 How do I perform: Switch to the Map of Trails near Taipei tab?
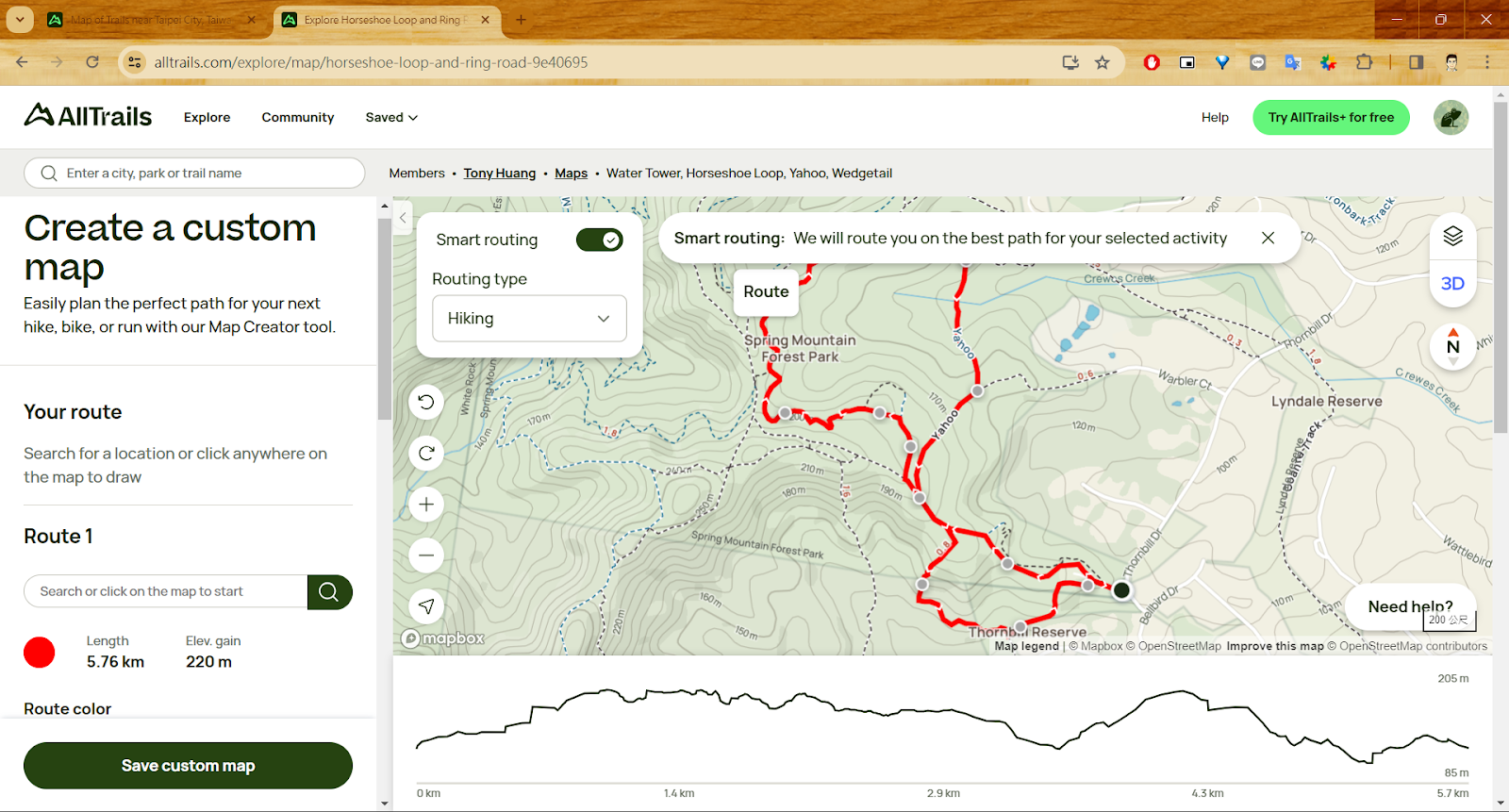[151, 20]
